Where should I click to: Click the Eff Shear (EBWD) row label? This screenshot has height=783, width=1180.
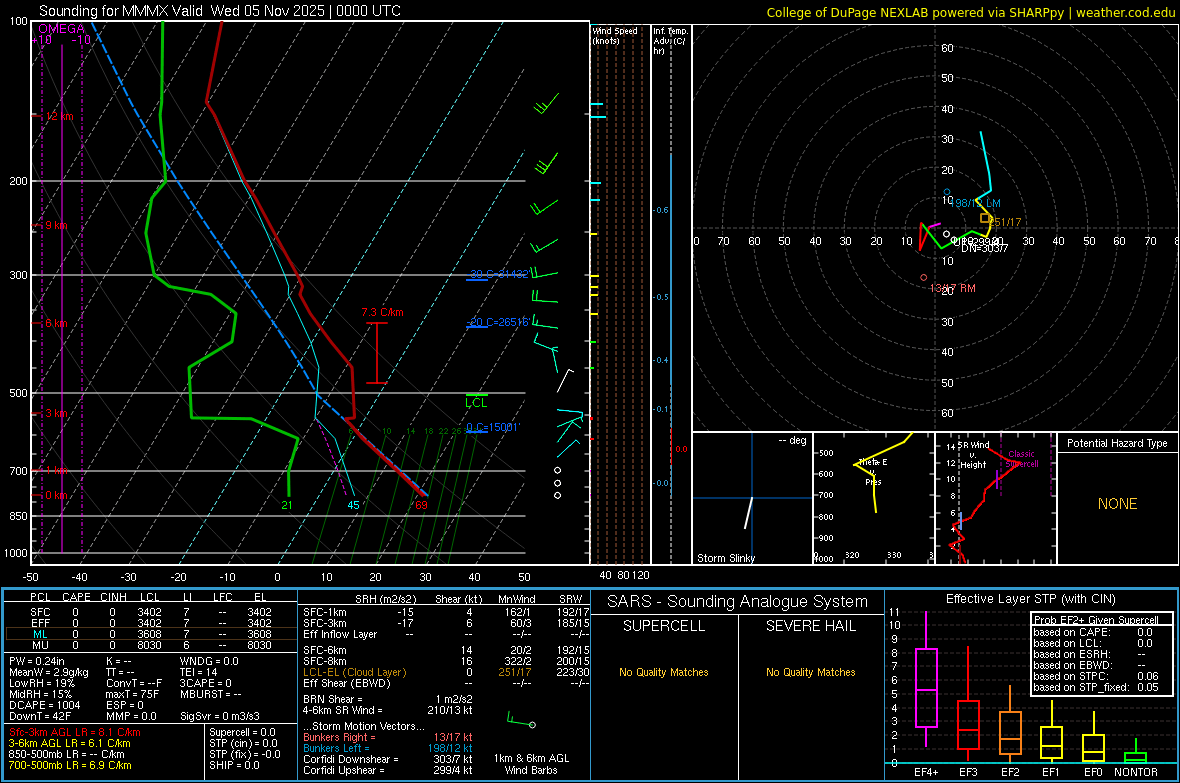[347, 683]
